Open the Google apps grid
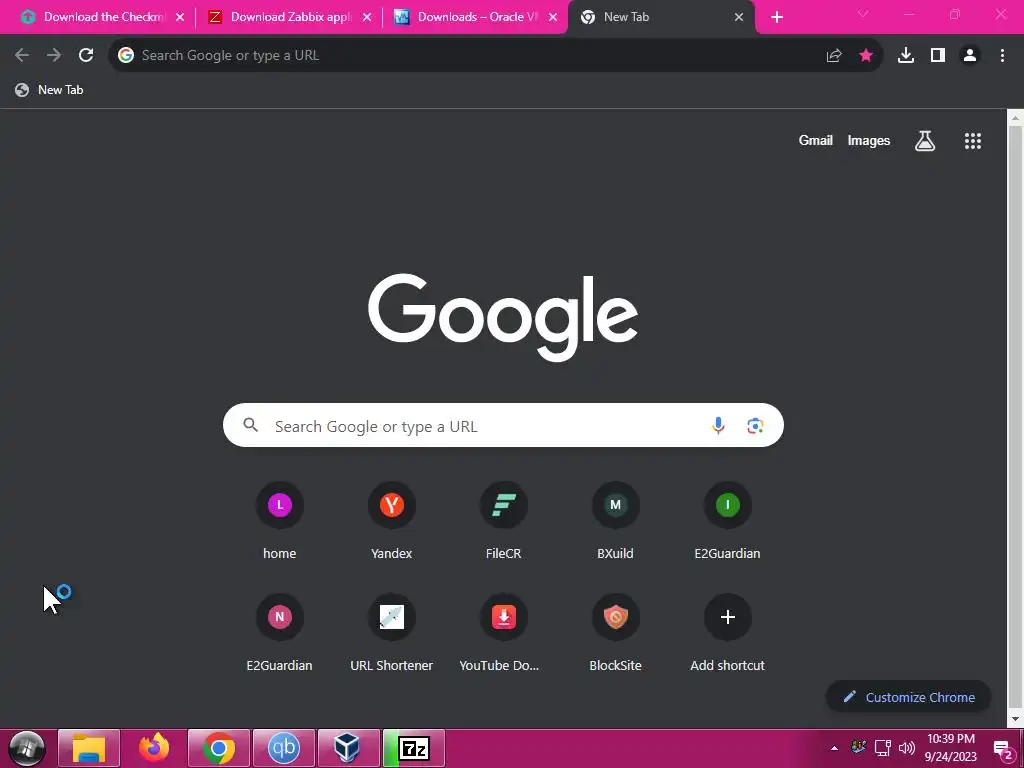This screenshot has height=768, width=1024. coord(973,140)
